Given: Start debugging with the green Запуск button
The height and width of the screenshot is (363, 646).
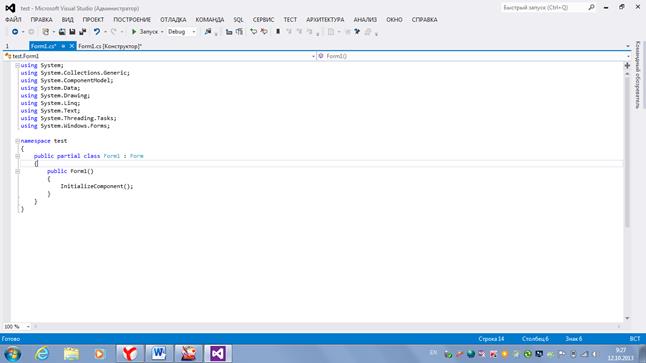Looking at the screenshot, I should (x=145, y=32).
